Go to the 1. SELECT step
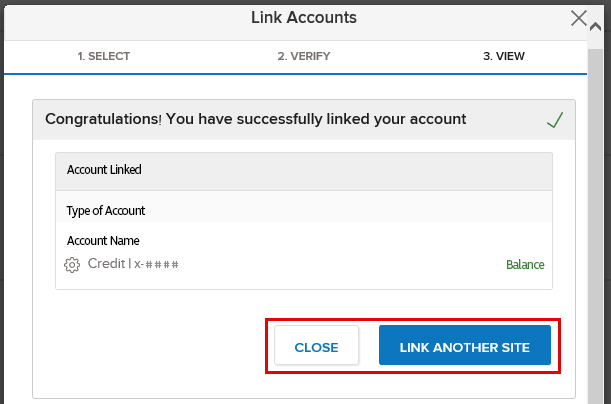This screenshot has height=404, width=611. 104,56
